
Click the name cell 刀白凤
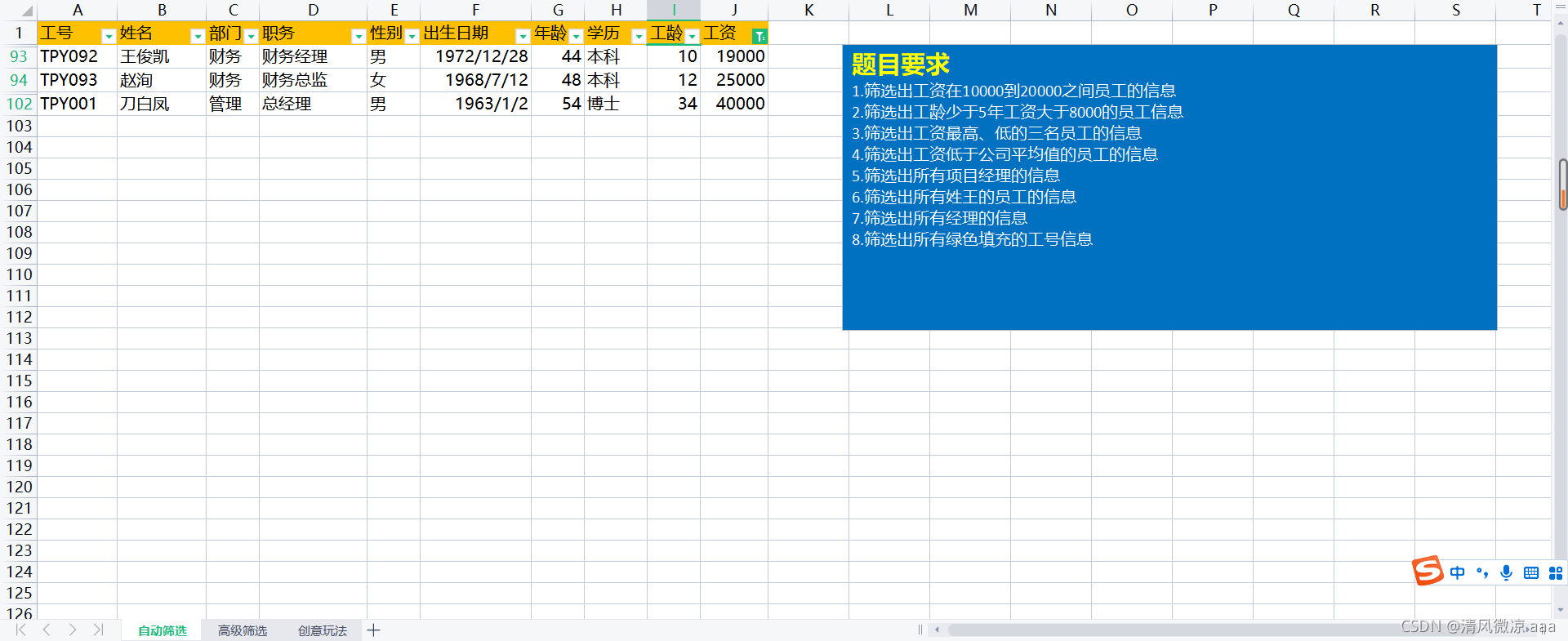[162, 104]
